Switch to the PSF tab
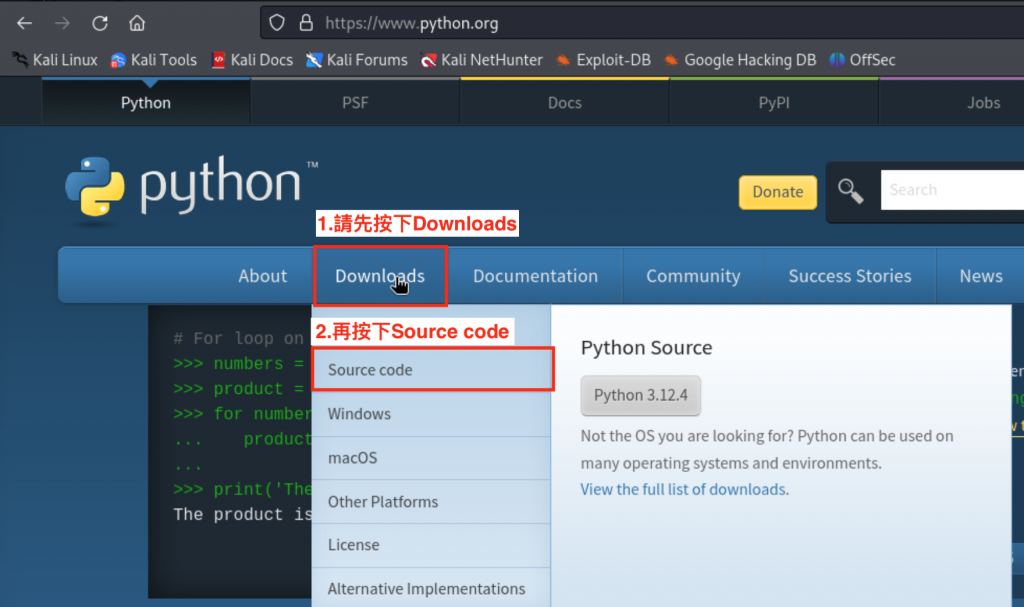This screenshot has width=1024, height=607. click(x=355, y=103)
